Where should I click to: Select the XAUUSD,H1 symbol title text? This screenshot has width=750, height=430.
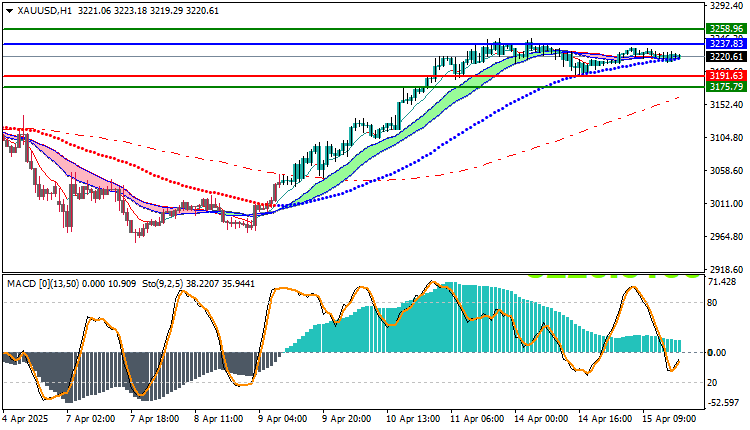[44, 11]
